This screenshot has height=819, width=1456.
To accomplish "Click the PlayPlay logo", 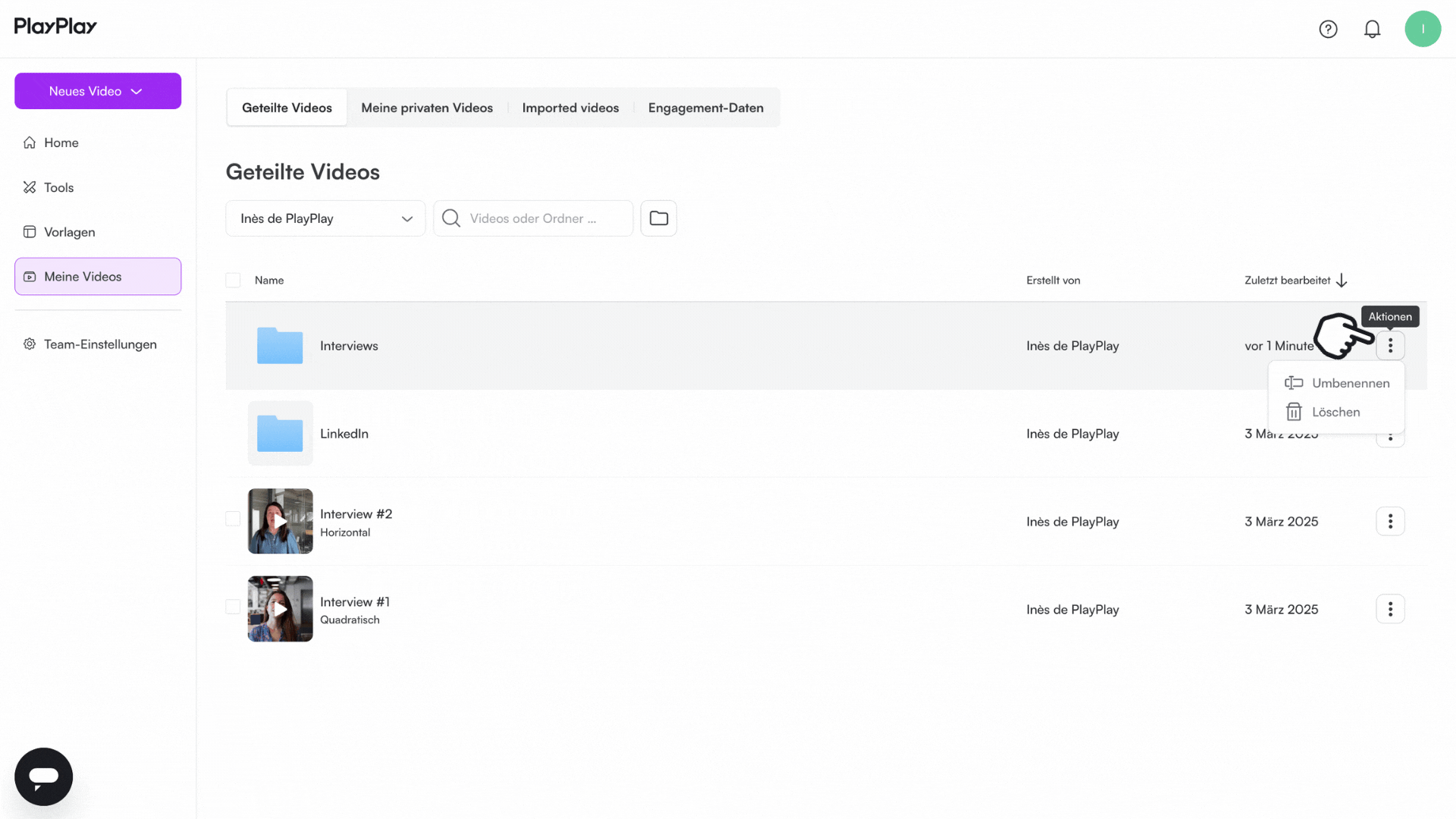I will [x=55, y=27].
